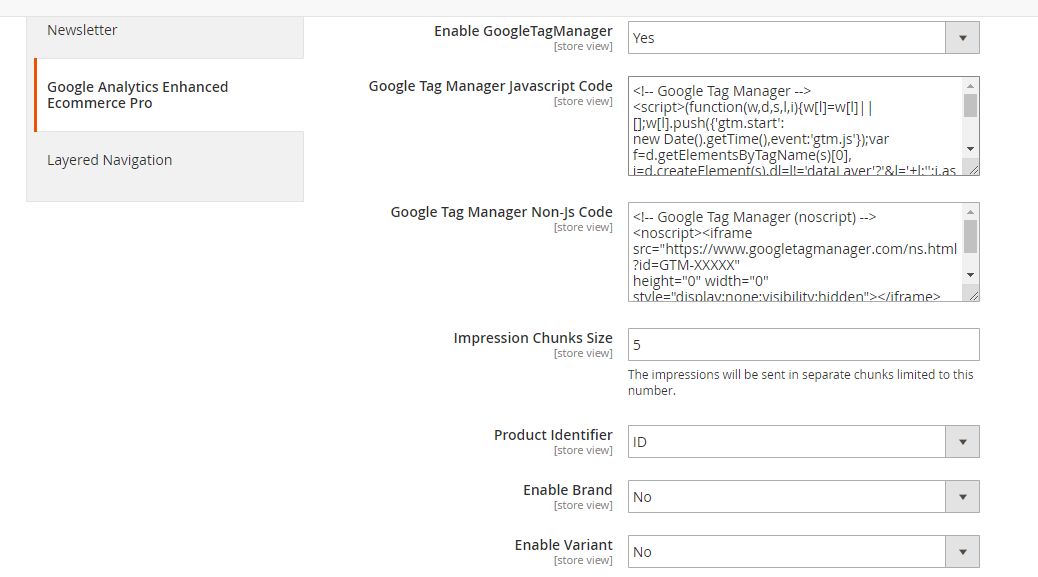Click the scrollbar thumb in Javascript Code textarea
The width and height of the screenshot is (1038, 577).
970,106
